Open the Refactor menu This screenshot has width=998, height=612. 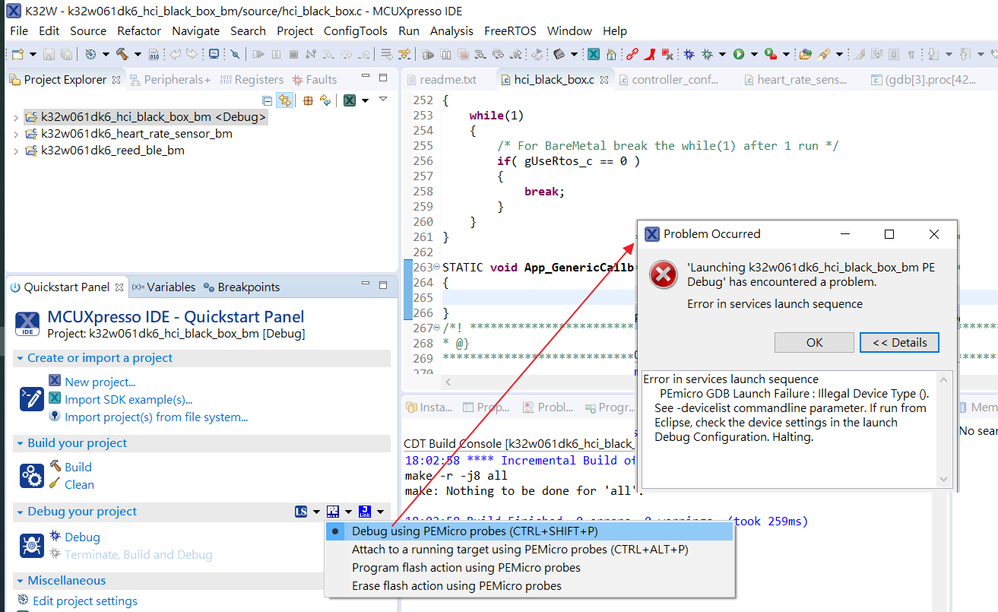tap(139, 31)
